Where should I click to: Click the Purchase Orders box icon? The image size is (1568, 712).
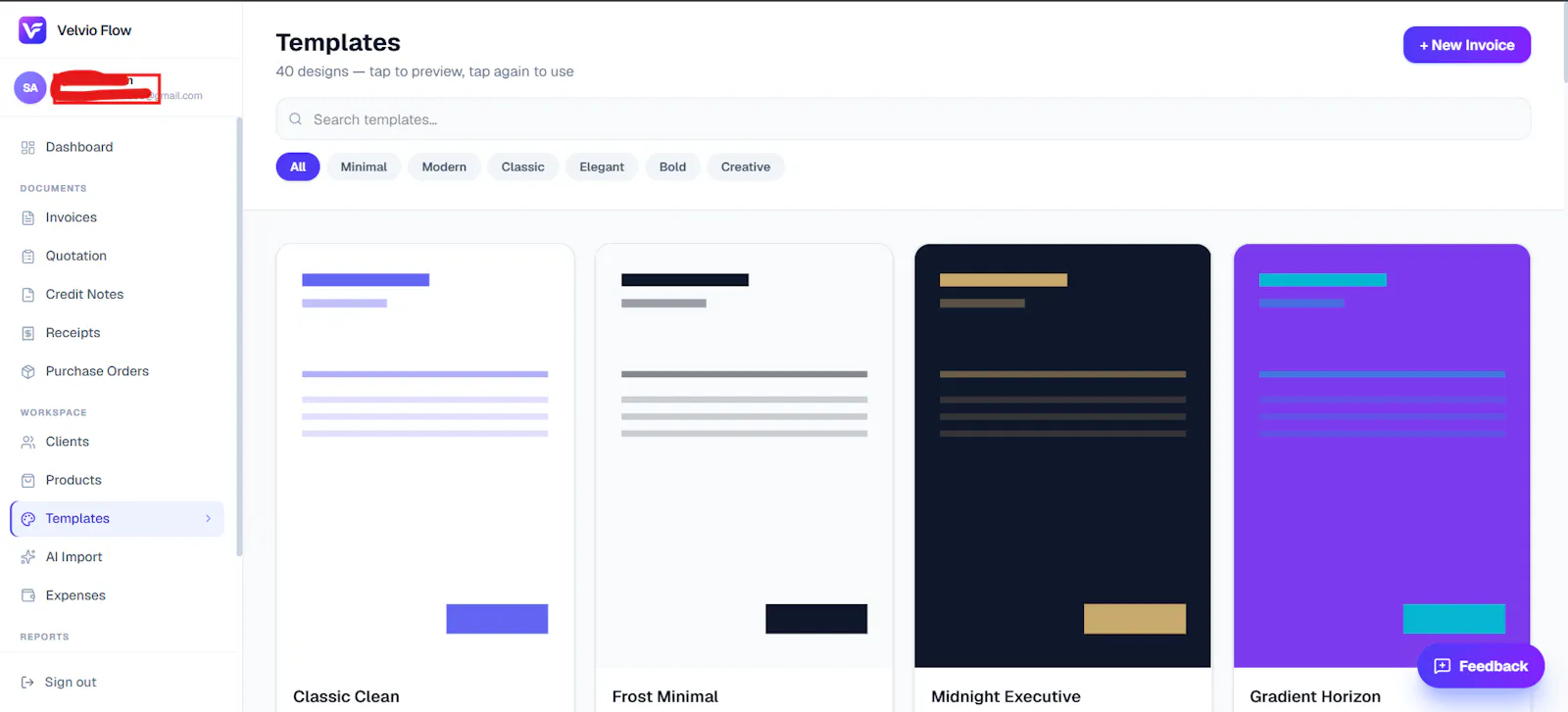coord(27,372)
